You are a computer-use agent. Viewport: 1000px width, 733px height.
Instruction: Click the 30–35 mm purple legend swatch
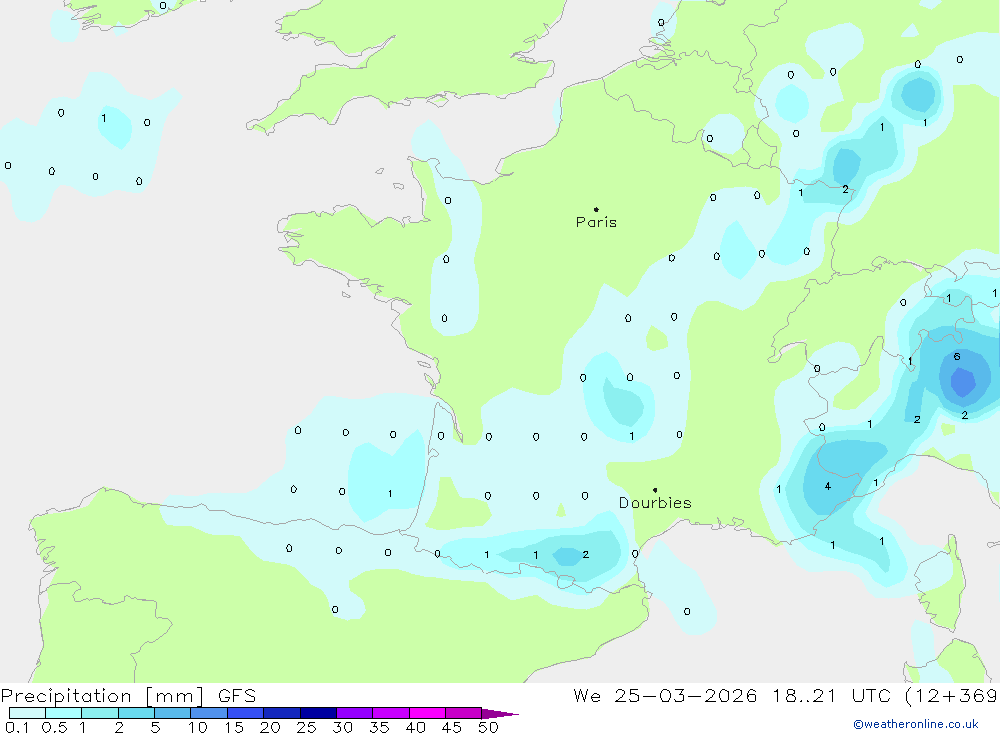355,713
